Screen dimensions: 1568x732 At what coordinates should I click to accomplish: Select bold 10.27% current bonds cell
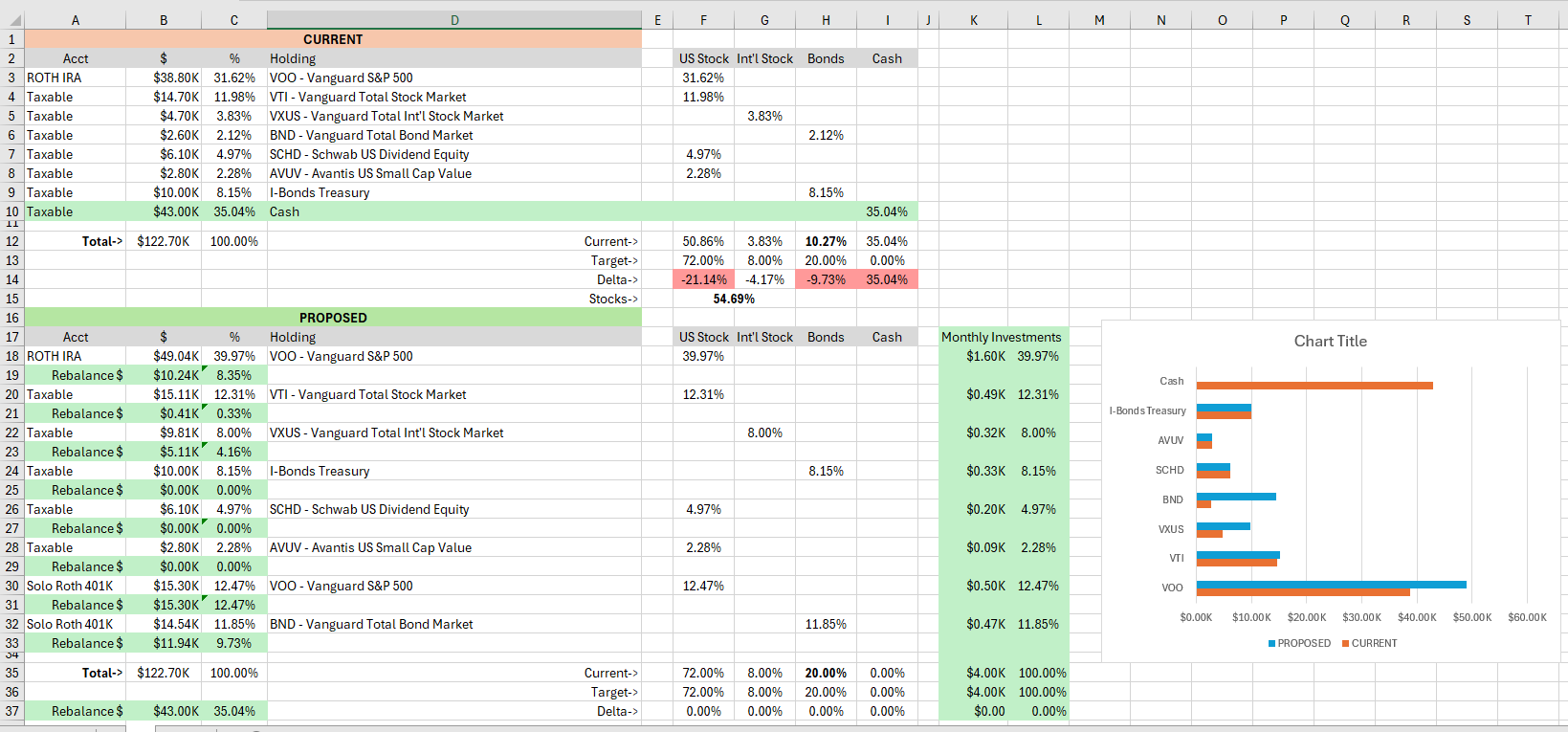(826, 241)
